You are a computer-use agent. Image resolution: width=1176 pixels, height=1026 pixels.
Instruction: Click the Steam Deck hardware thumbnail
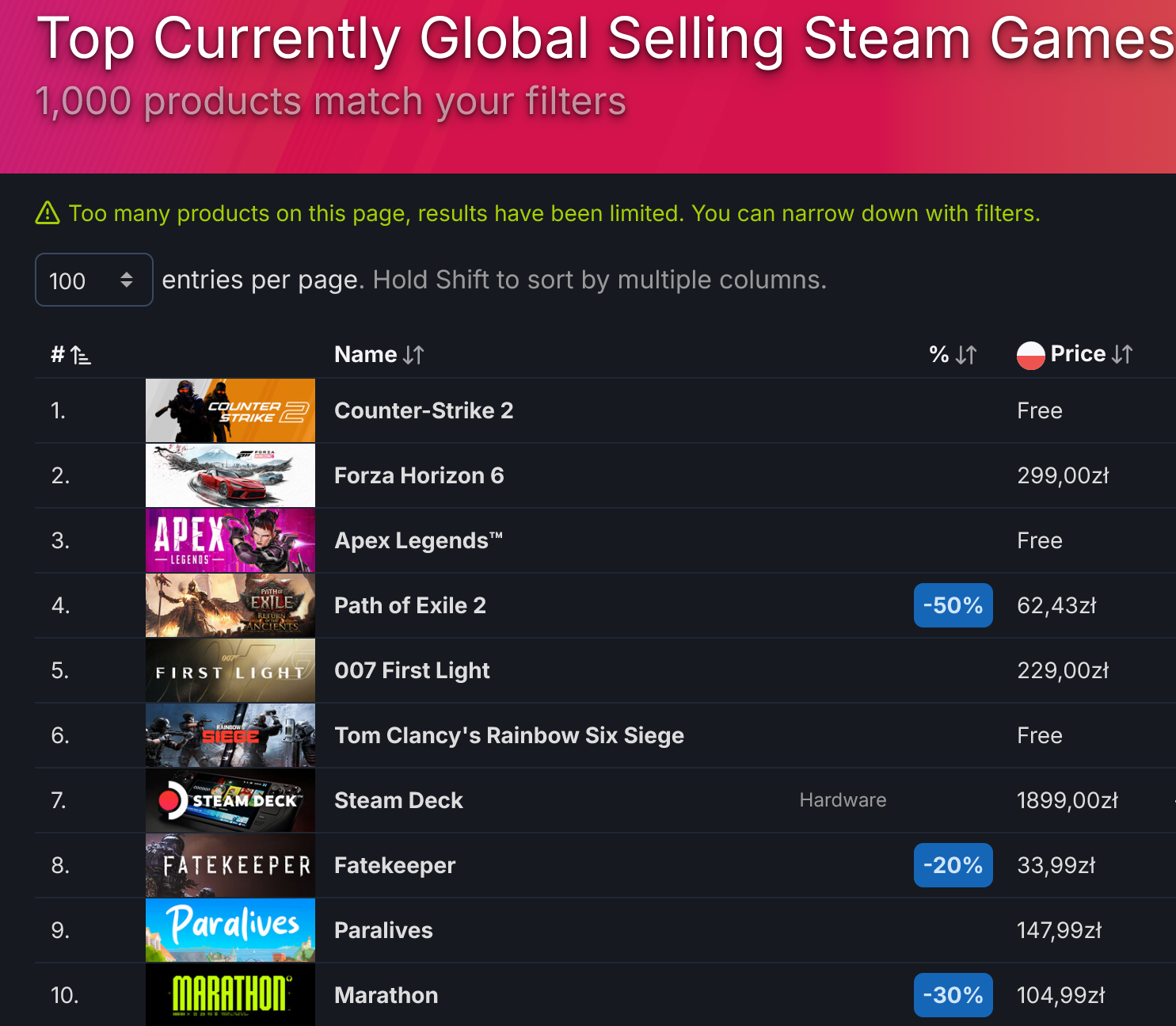(x=230, y=800)
